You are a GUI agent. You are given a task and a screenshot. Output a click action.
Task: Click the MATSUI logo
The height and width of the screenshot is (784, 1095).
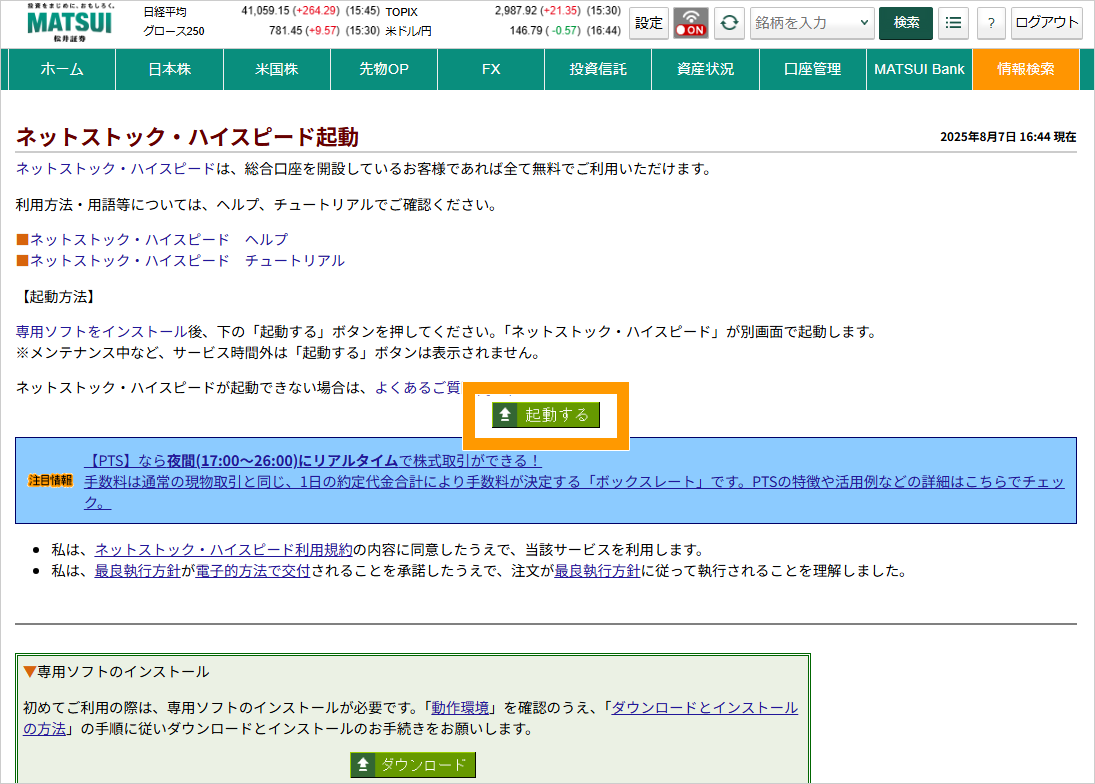[69, 22]
